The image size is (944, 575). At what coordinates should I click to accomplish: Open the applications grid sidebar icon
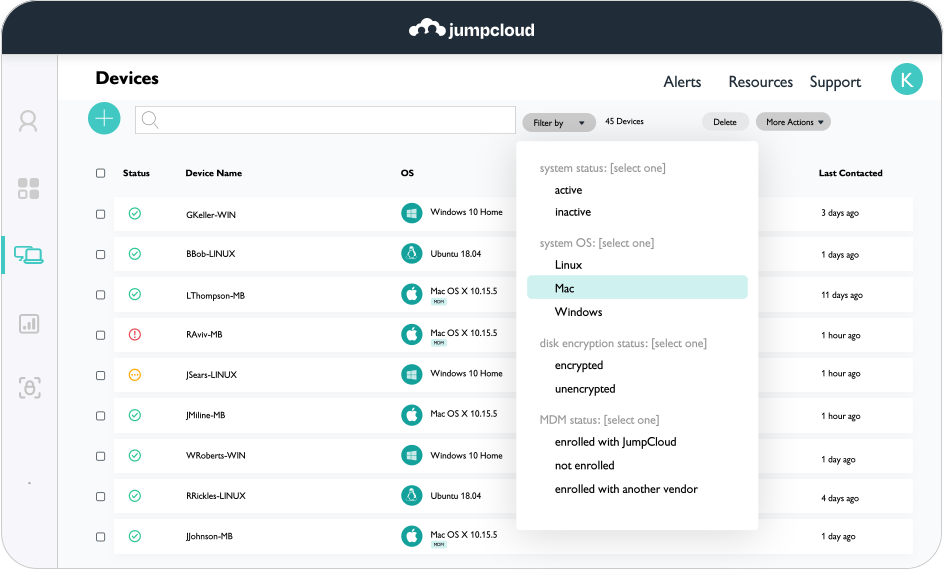[x=28, y=188]
